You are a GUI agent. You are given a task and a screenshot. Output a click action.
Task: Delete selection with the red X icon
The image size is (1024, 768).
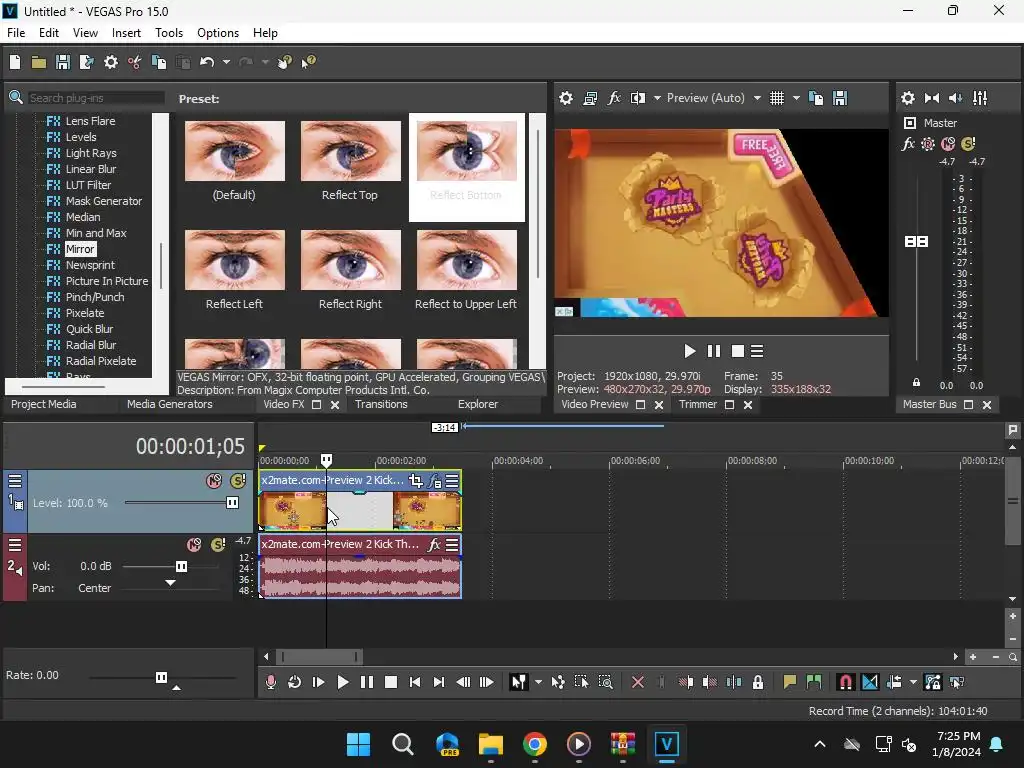(638, 682)
